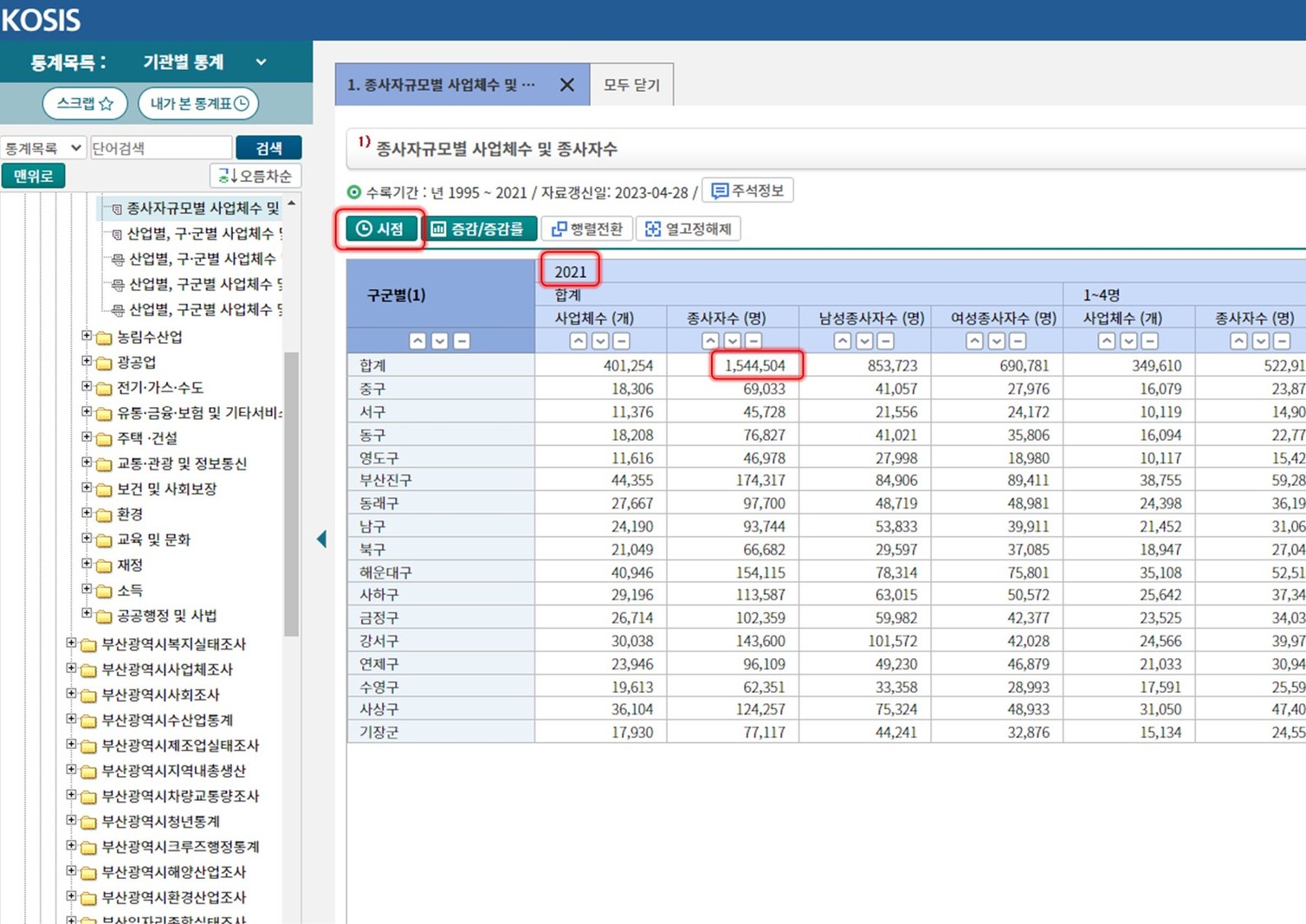Open 주석정보 annotation info
Viewport: 1306px width, 924px height.
(x=747, y=191)
